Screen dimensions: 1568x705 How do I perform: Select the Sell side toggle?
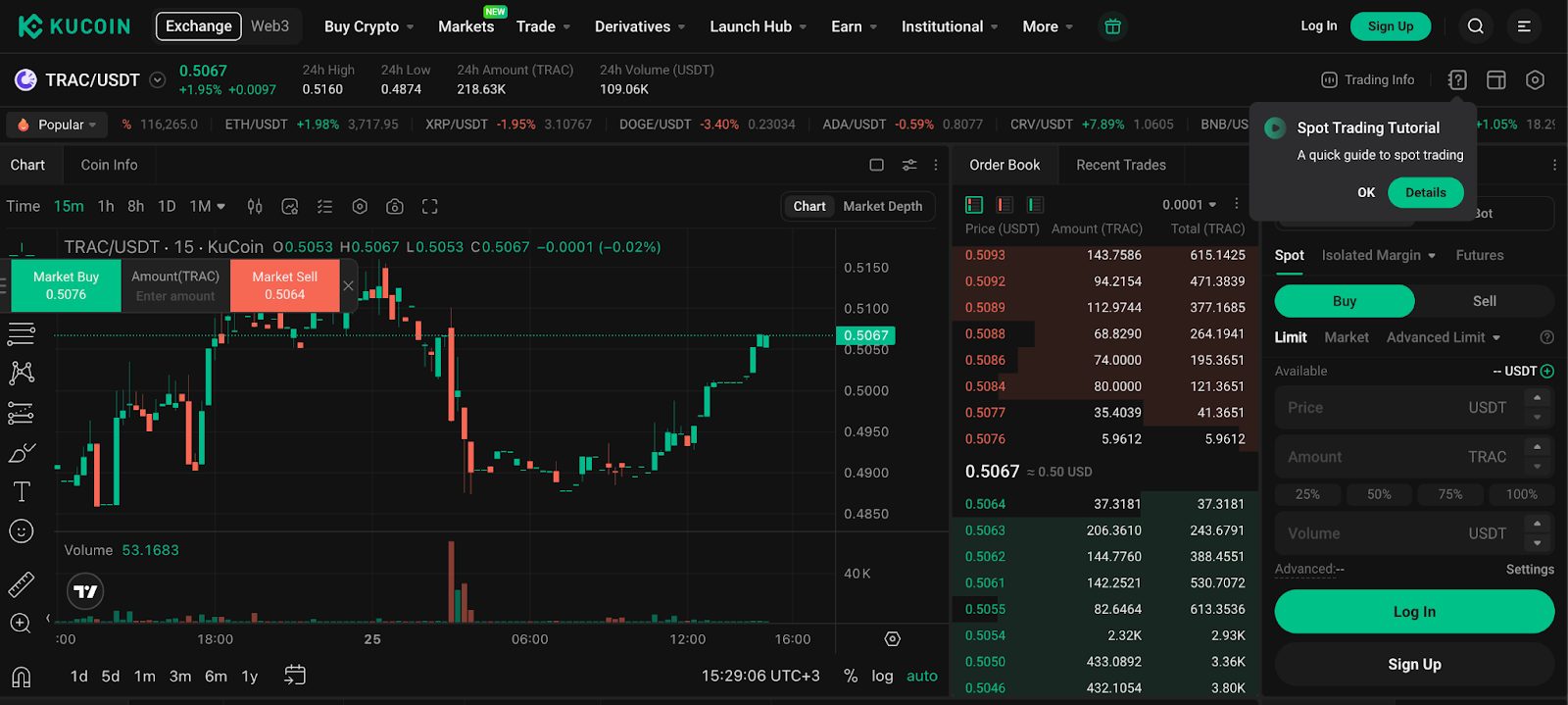point(1485,301)
